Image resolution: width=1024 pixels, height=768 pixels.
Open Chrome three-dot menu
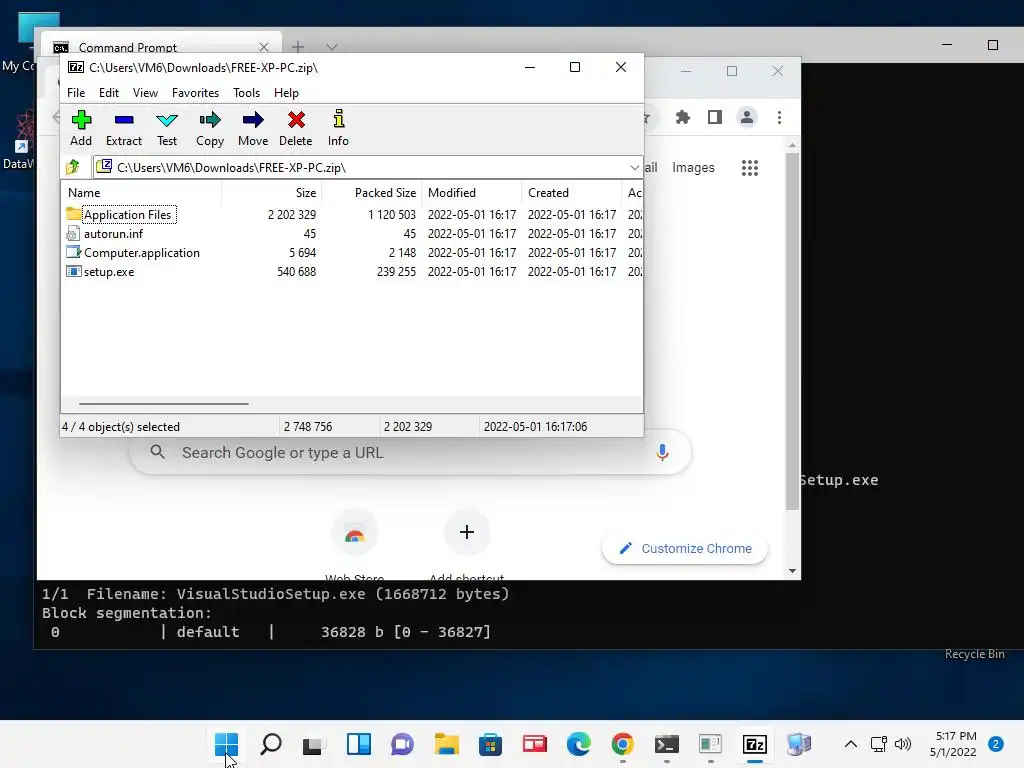coord(779,118)
